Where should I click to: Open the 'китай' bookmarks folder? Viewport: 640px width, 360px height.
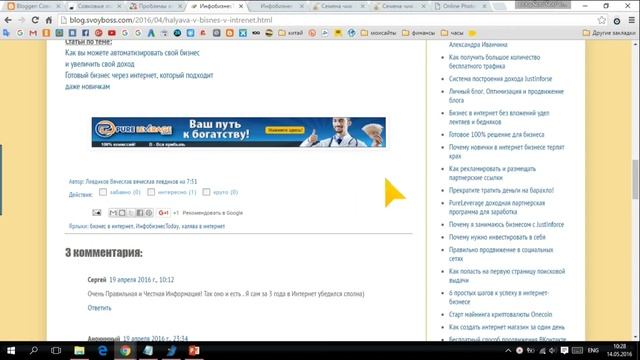click(290, 33)
